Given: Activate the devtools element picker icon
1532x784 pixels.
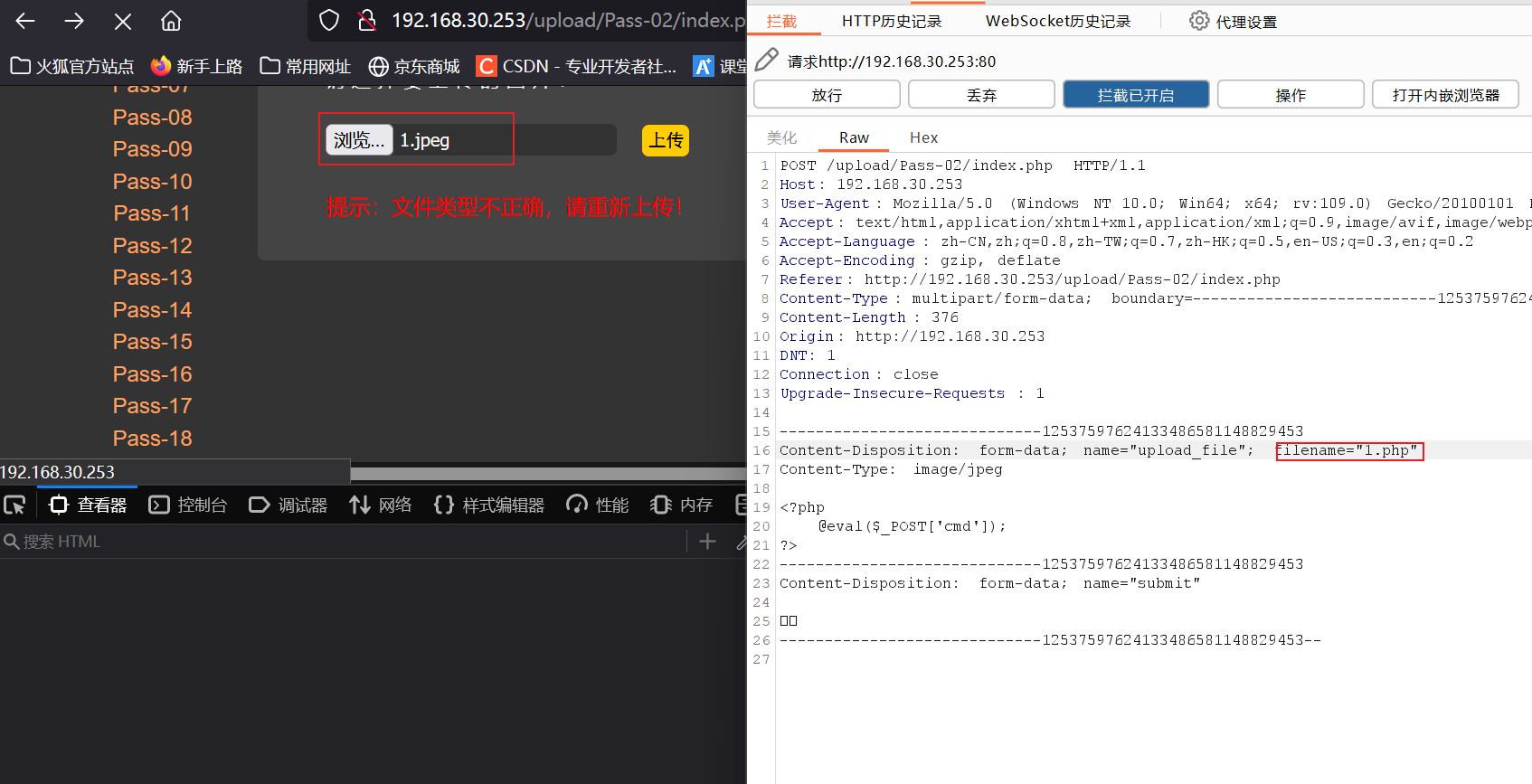Looking at the screenshot, I should (15, 505).
